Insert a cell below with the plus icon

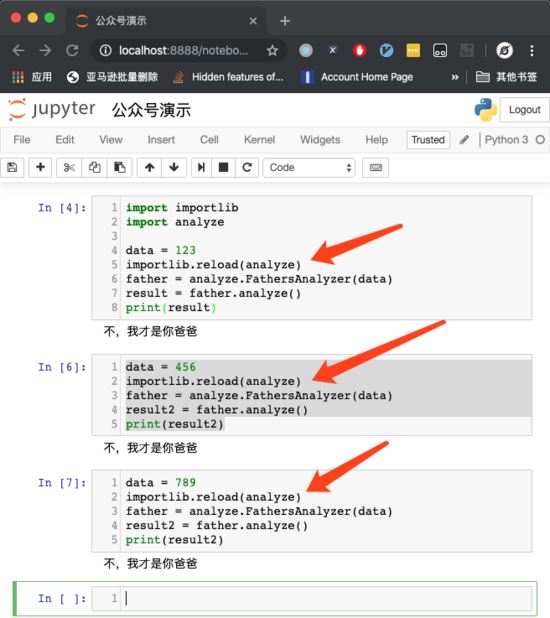tap(40, 168)
